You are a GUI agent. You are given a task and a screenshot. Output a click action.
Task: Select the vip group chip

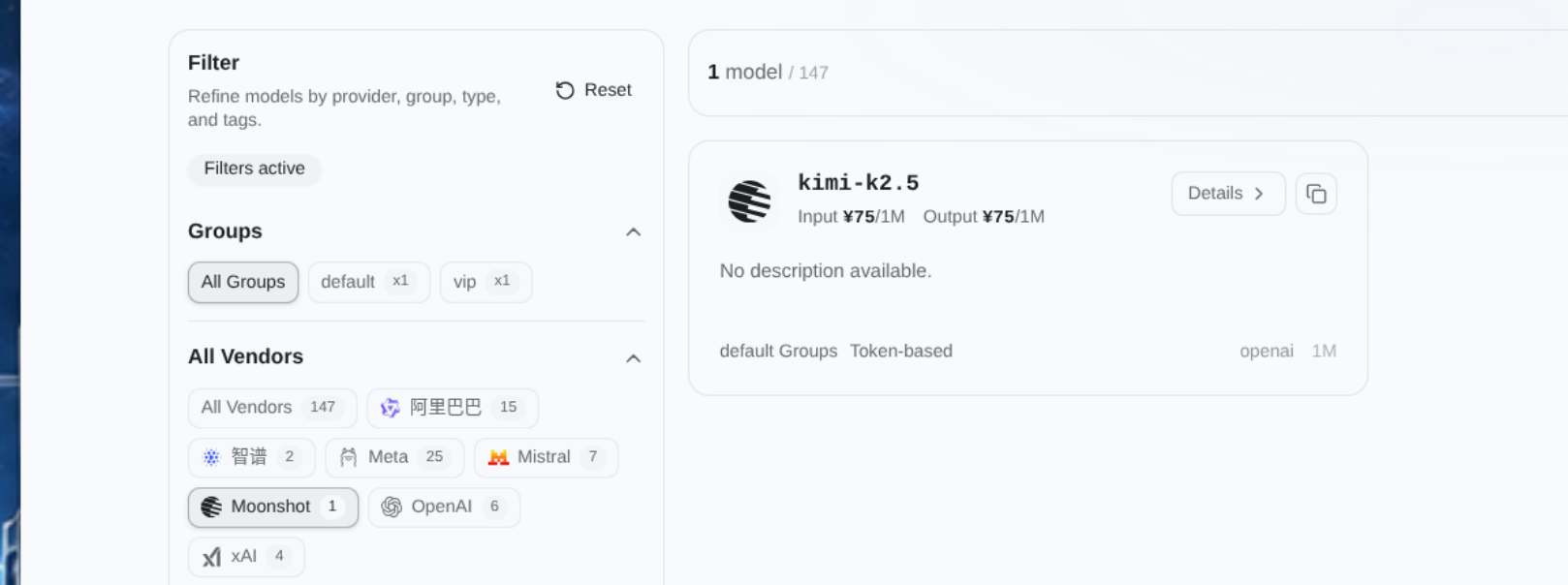[x=486, y=282]
